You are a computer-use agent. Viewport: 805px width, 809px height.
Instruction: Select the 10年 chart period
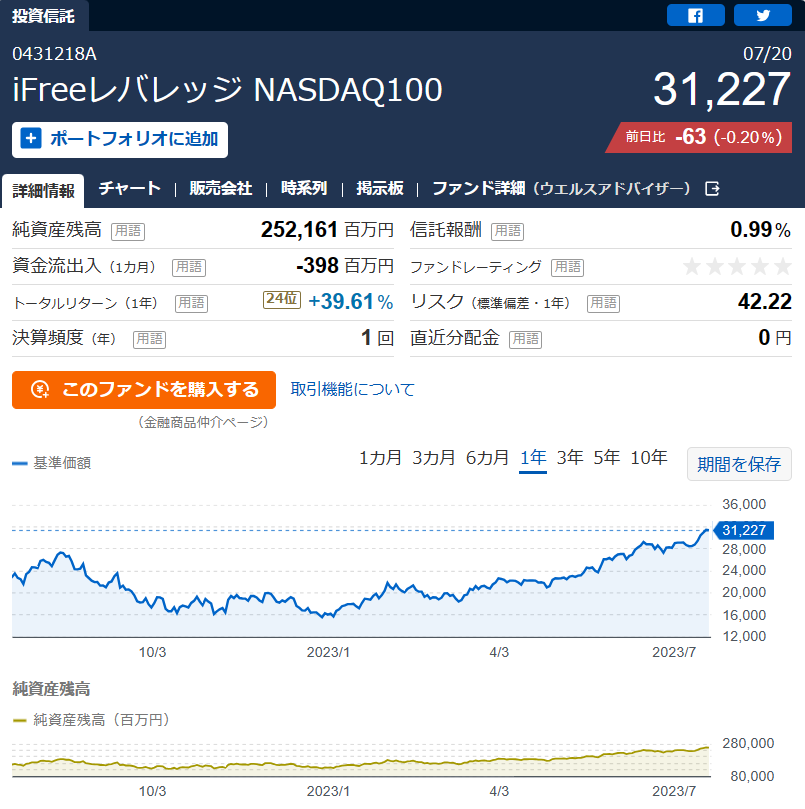(649, 458)
